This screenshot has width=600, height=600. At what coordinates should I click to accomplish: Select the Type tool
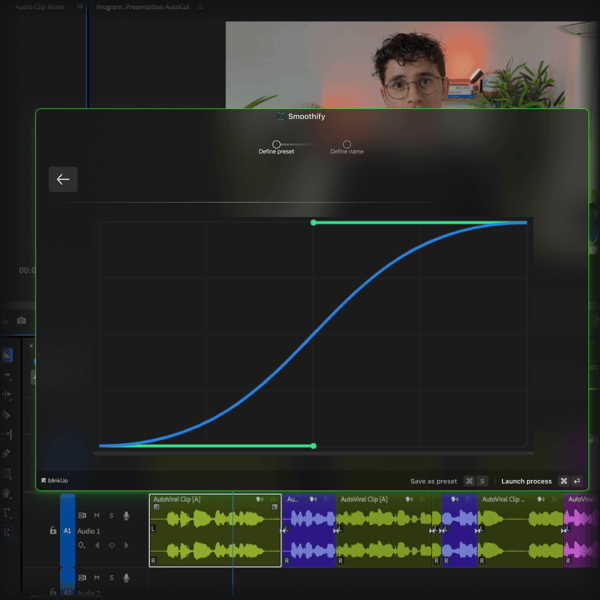click(7, 513)
